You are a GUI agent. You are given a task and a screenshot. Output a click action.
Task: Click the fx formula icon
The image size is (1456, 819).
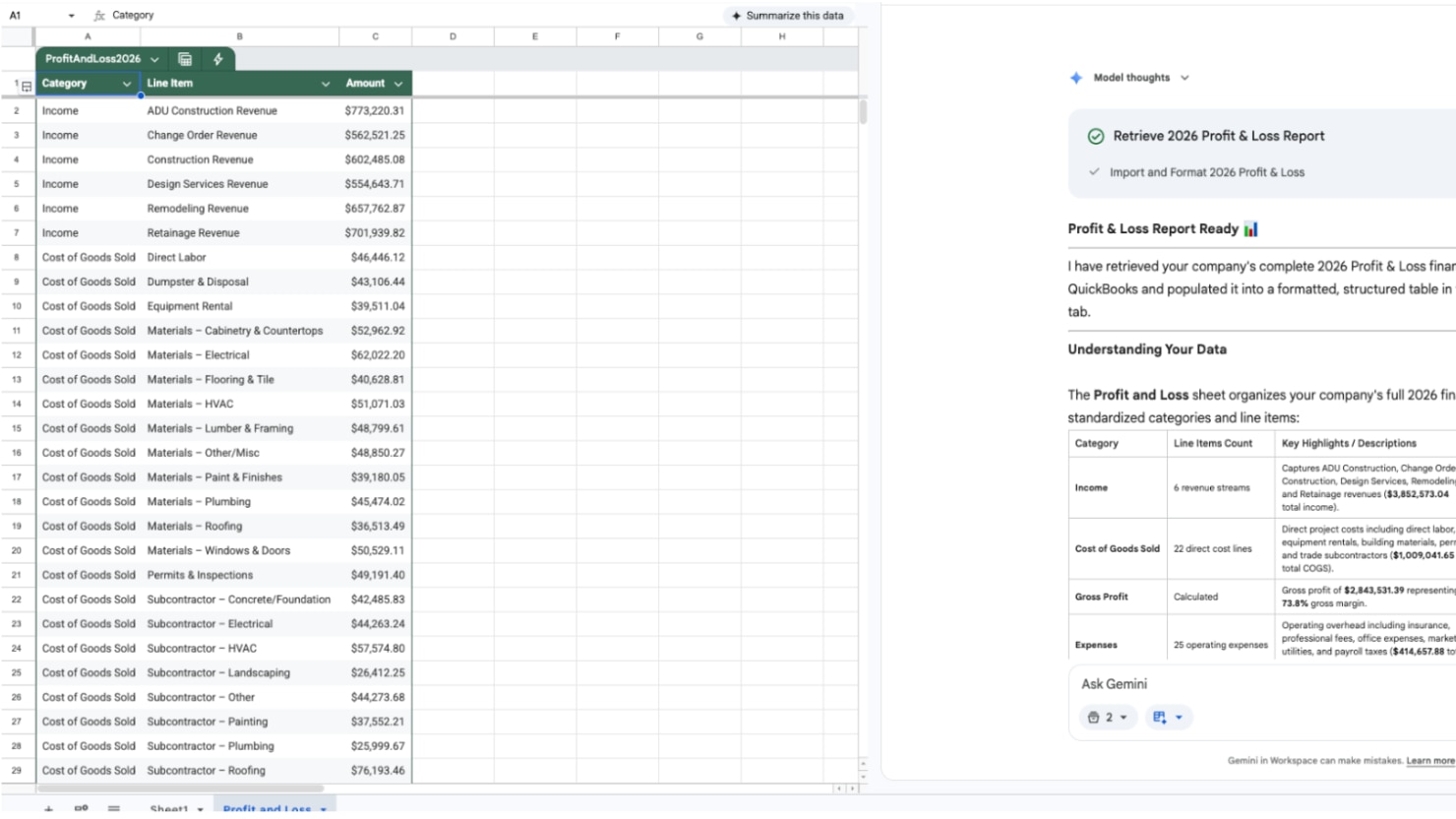click(99, 16)
